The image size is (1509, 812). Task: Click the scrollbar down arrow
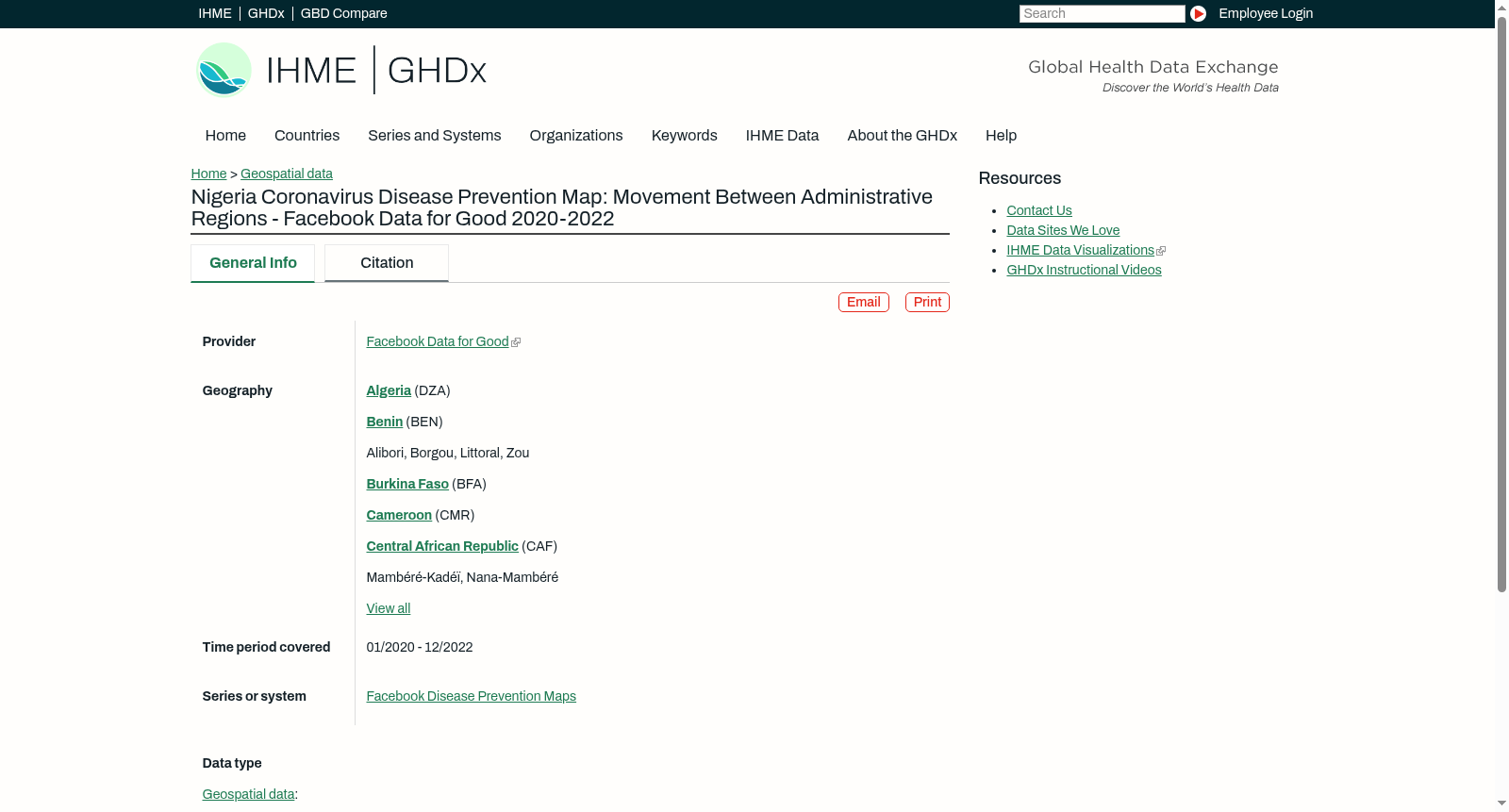click(1501, 804)
